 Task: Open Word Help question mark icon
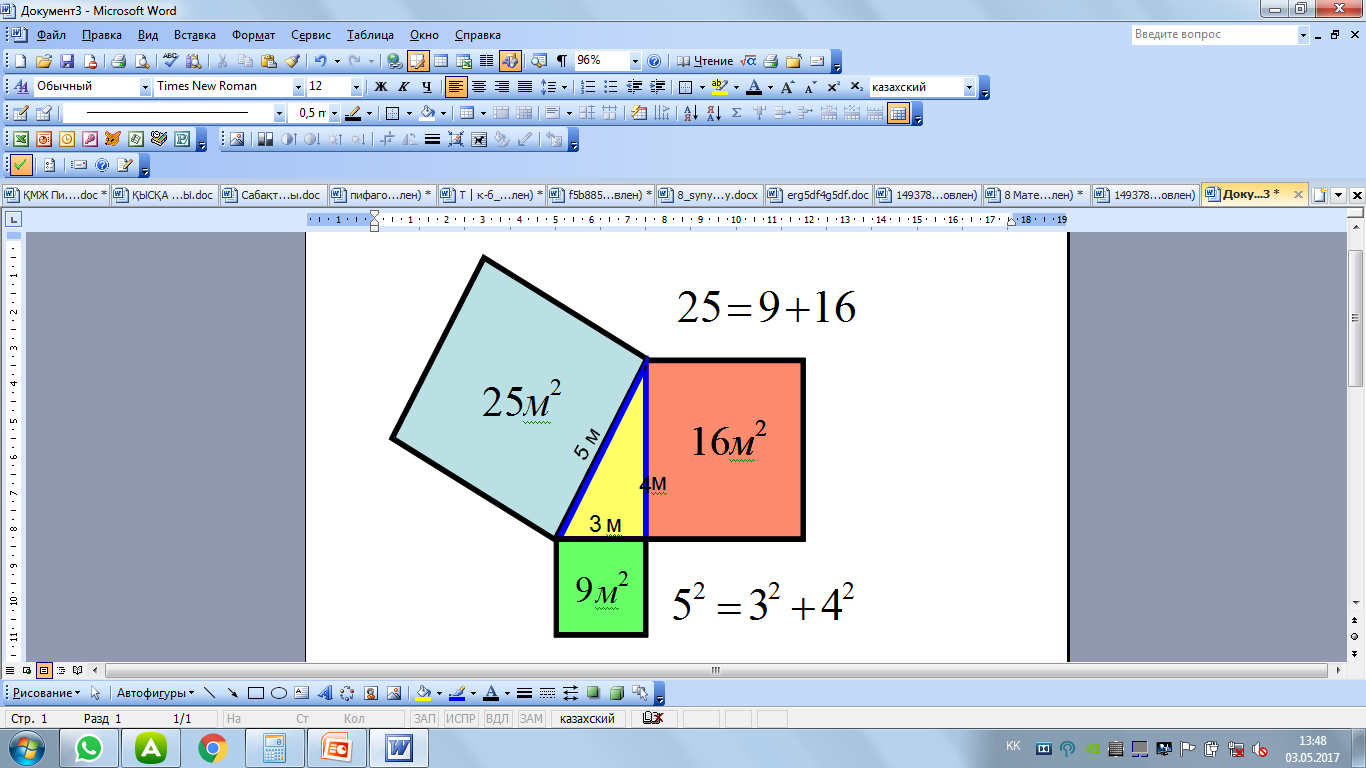tap(654, 61)
